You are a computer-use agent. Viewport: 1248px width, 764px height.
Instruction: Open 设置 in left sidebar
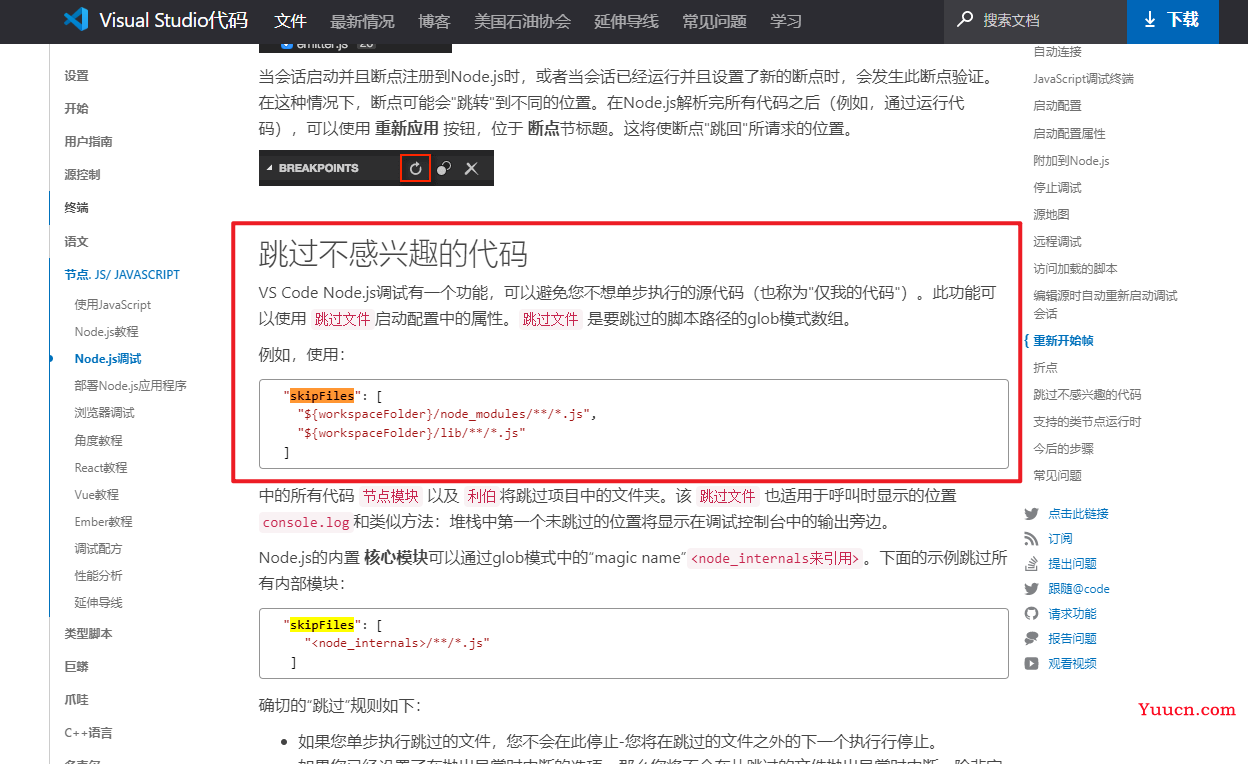76,75
